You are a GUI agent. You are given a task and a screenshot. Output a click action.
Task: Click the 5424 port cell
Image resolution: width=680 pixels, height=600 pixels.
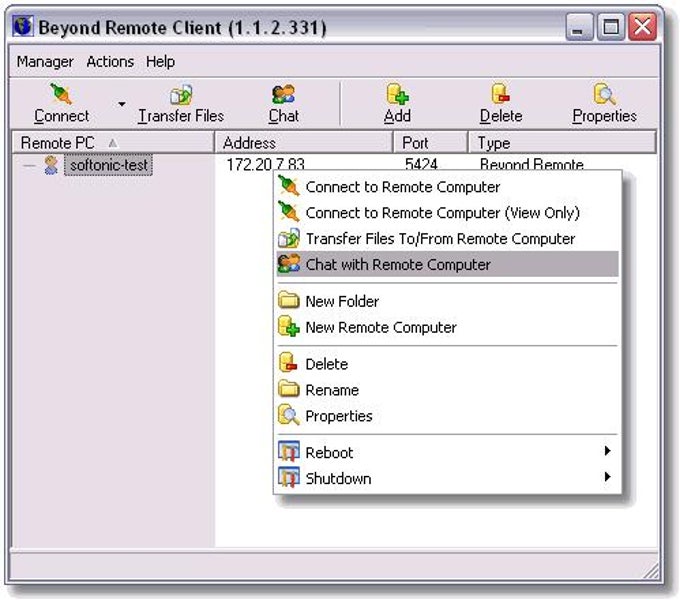click(x=421, y=164)
